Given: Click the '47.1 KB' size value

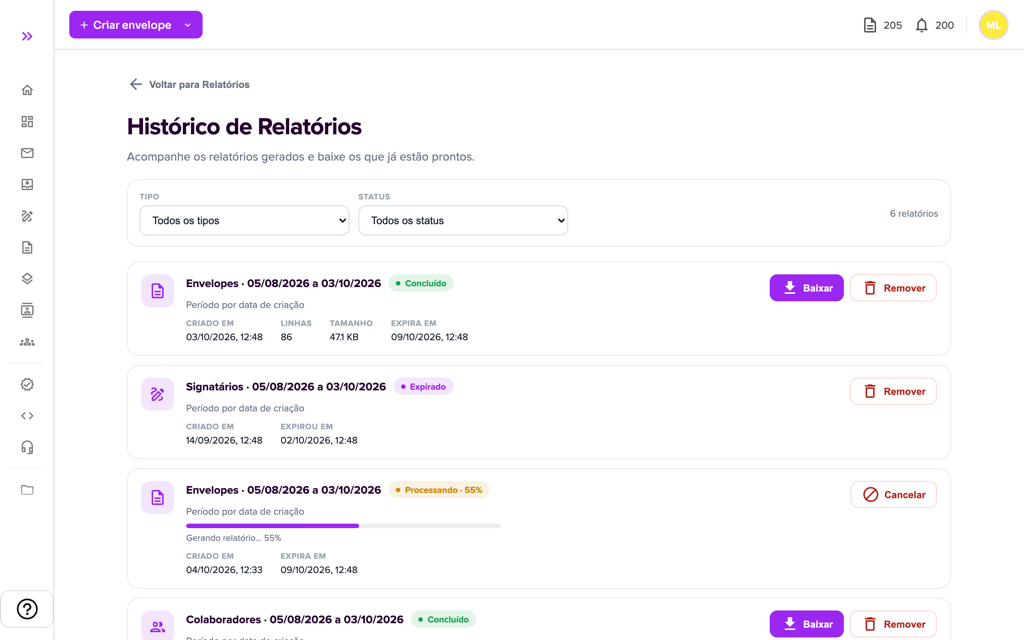Looking at the screenshot, I should tap(344, 337).
